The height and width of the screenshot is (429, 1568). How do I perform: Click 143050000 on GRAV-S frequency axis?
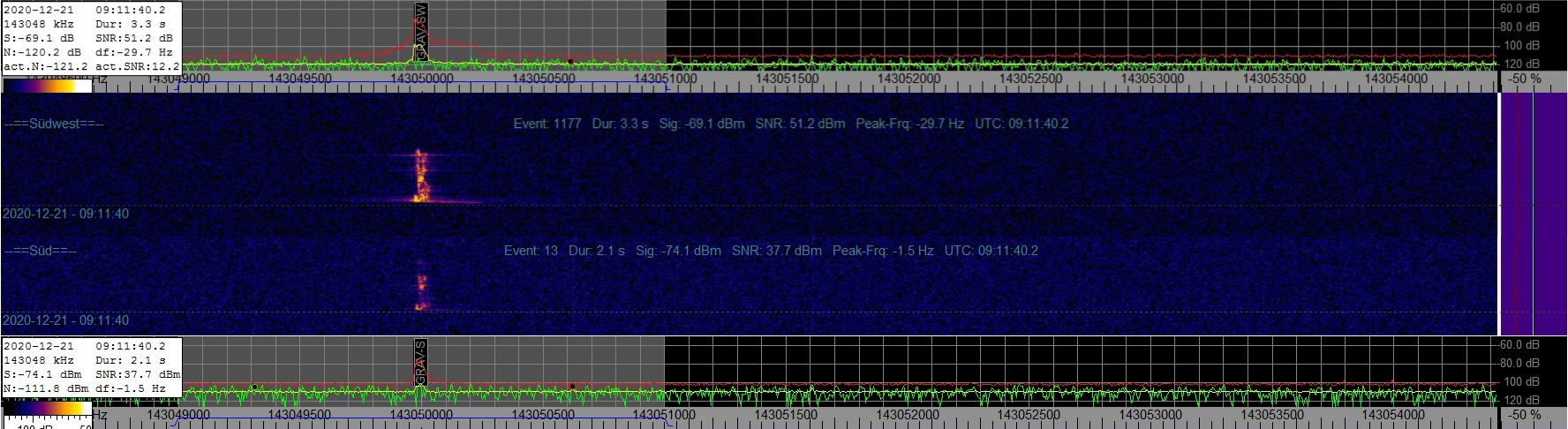point(421,415)
